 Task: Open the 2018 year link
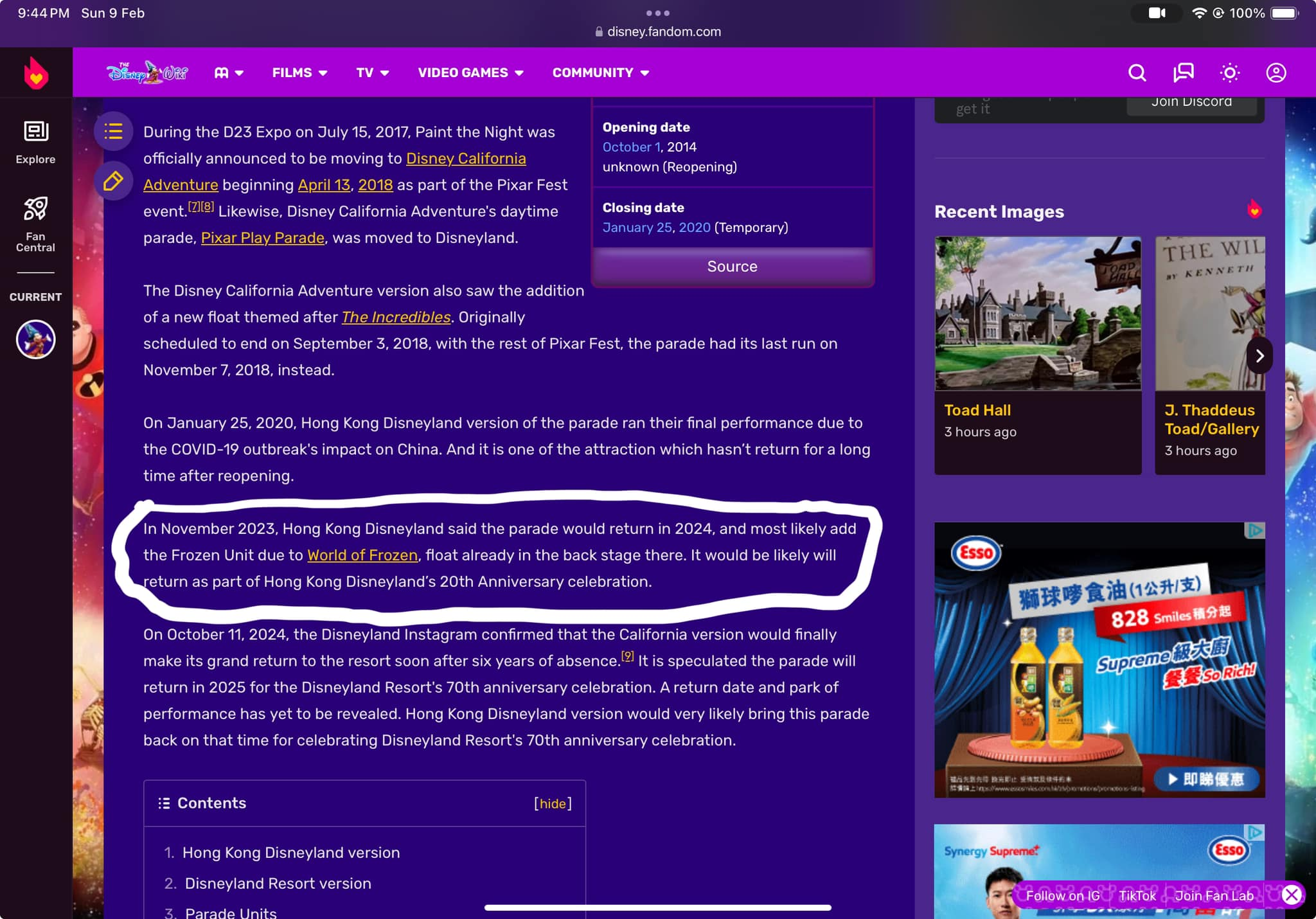point(375,185)
